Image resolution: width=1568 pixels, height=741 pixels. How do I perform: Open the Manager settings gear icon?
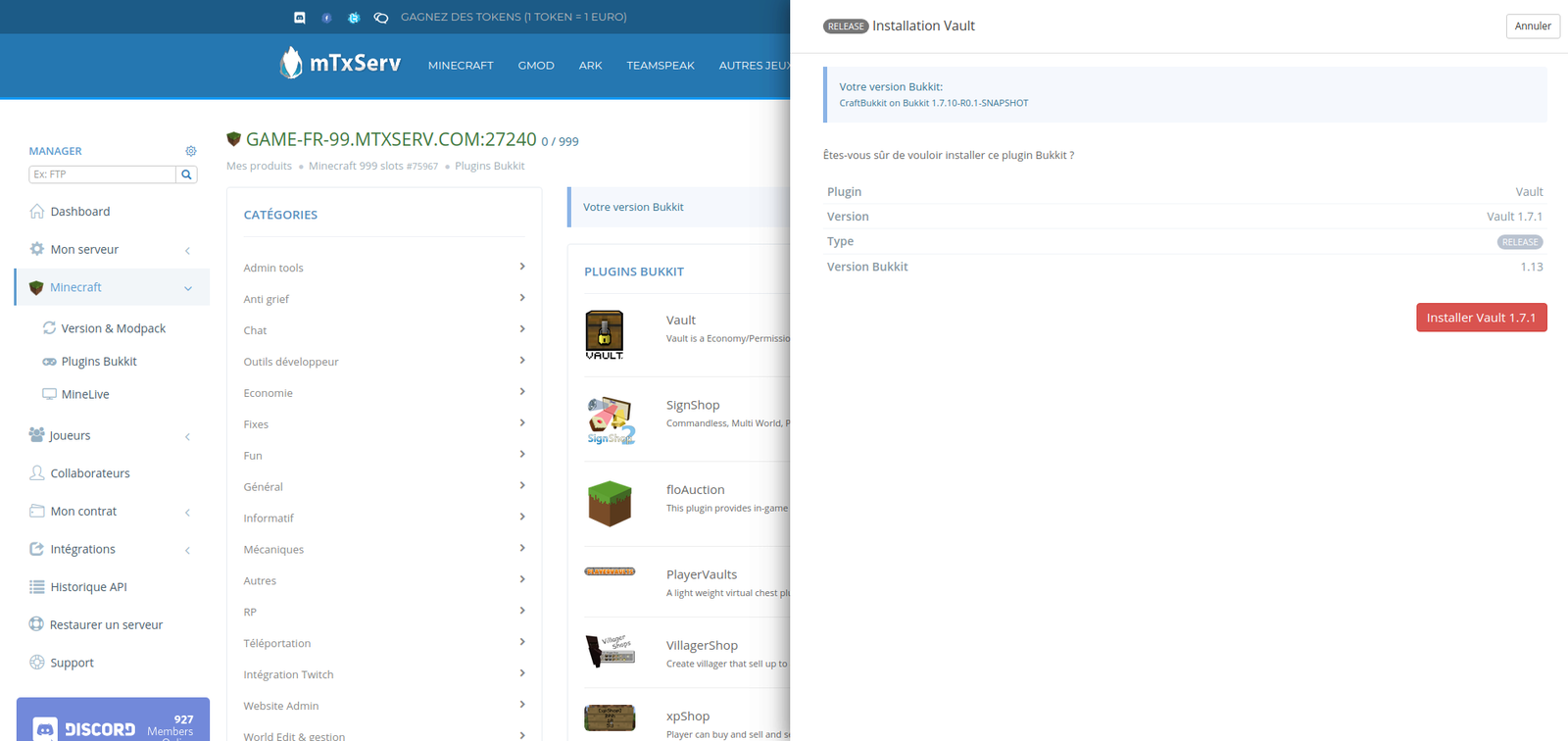tap(191, 151)
